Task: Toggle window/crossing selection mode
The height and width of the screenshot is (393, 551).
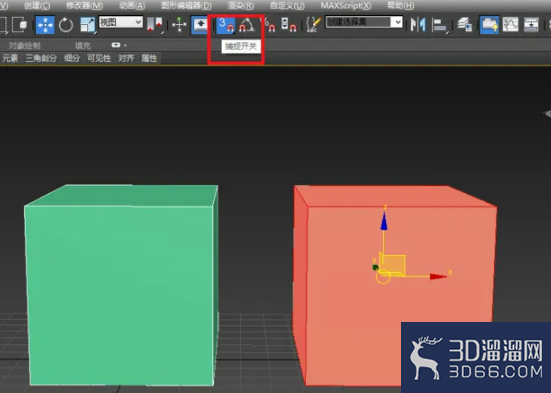Action: [x=20, y=25]
